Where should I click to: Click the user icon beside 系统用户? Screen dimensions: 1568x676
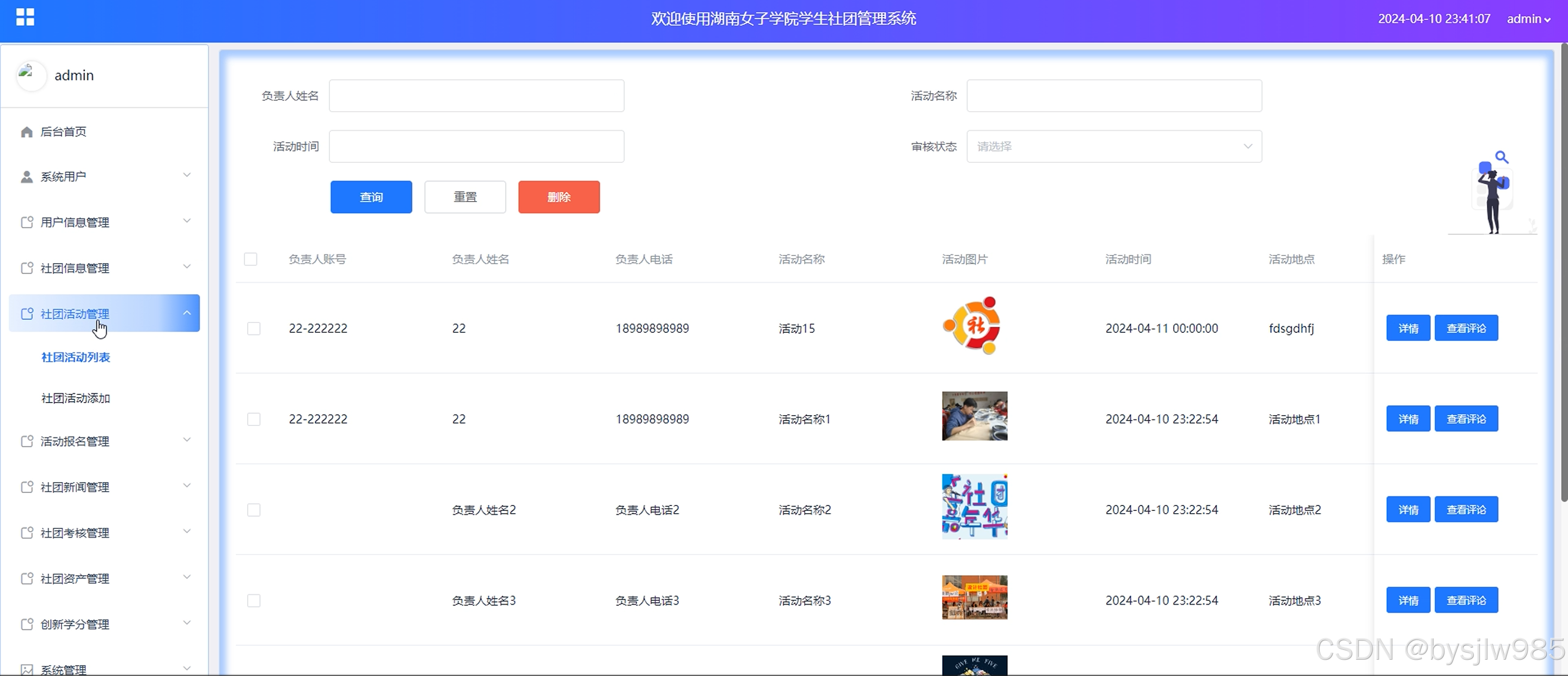(x=27, y=176)
